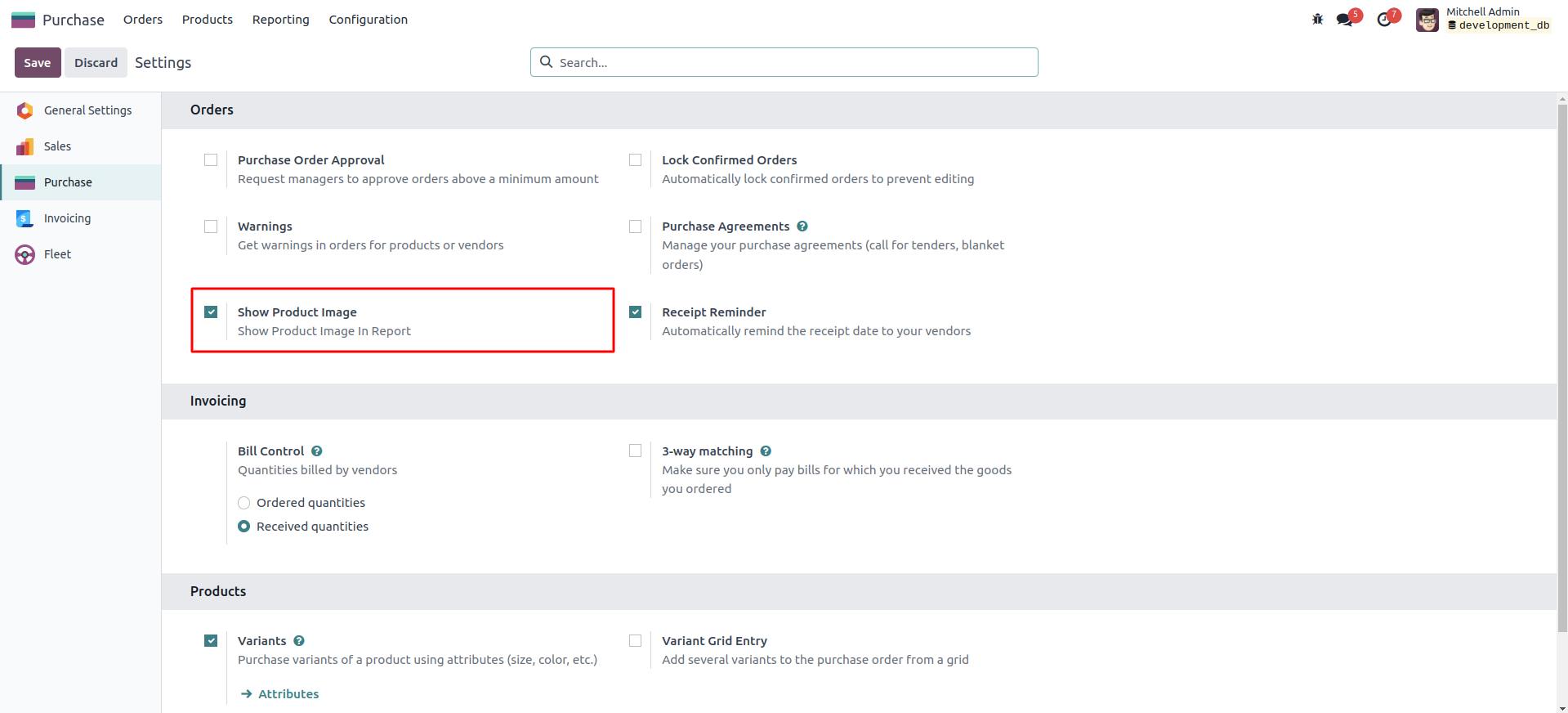
Task: Click the settings Search field
Action: tap(784, 63)
